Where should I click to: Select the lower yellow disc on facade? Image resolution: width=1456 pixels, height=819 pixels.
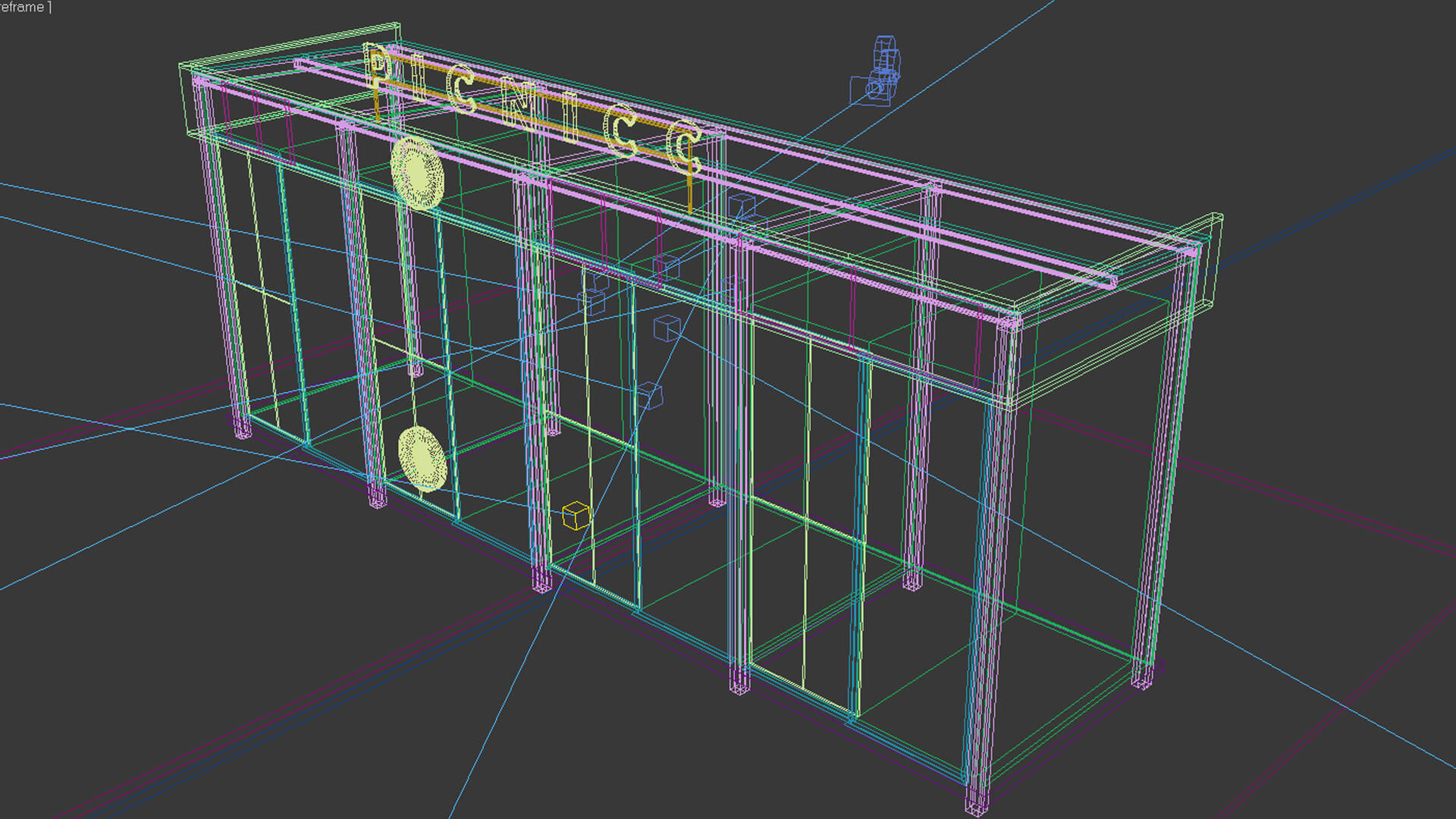(423, 459)
